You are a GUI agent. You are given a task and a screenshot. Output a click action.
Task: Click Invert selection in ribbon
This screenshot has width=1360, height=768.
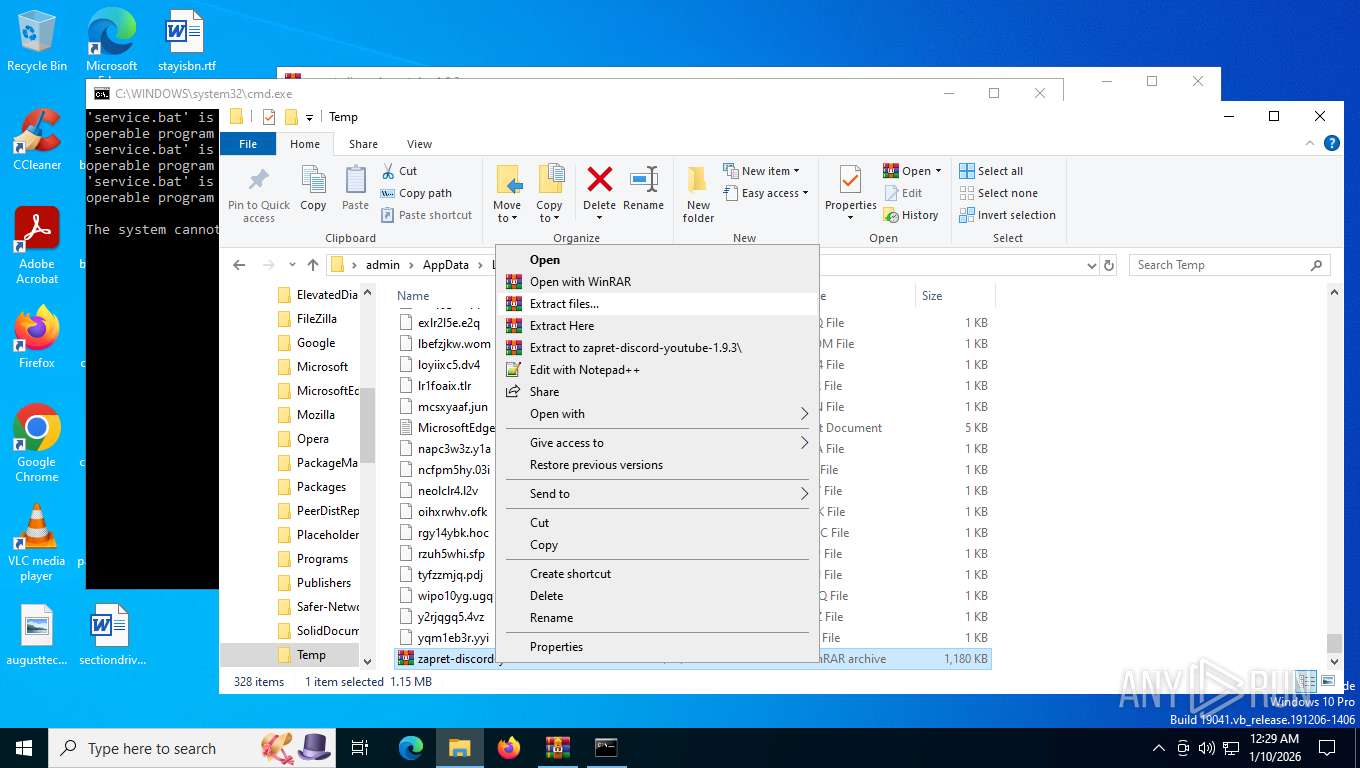pyautogui.click(x=1007, y=215)
